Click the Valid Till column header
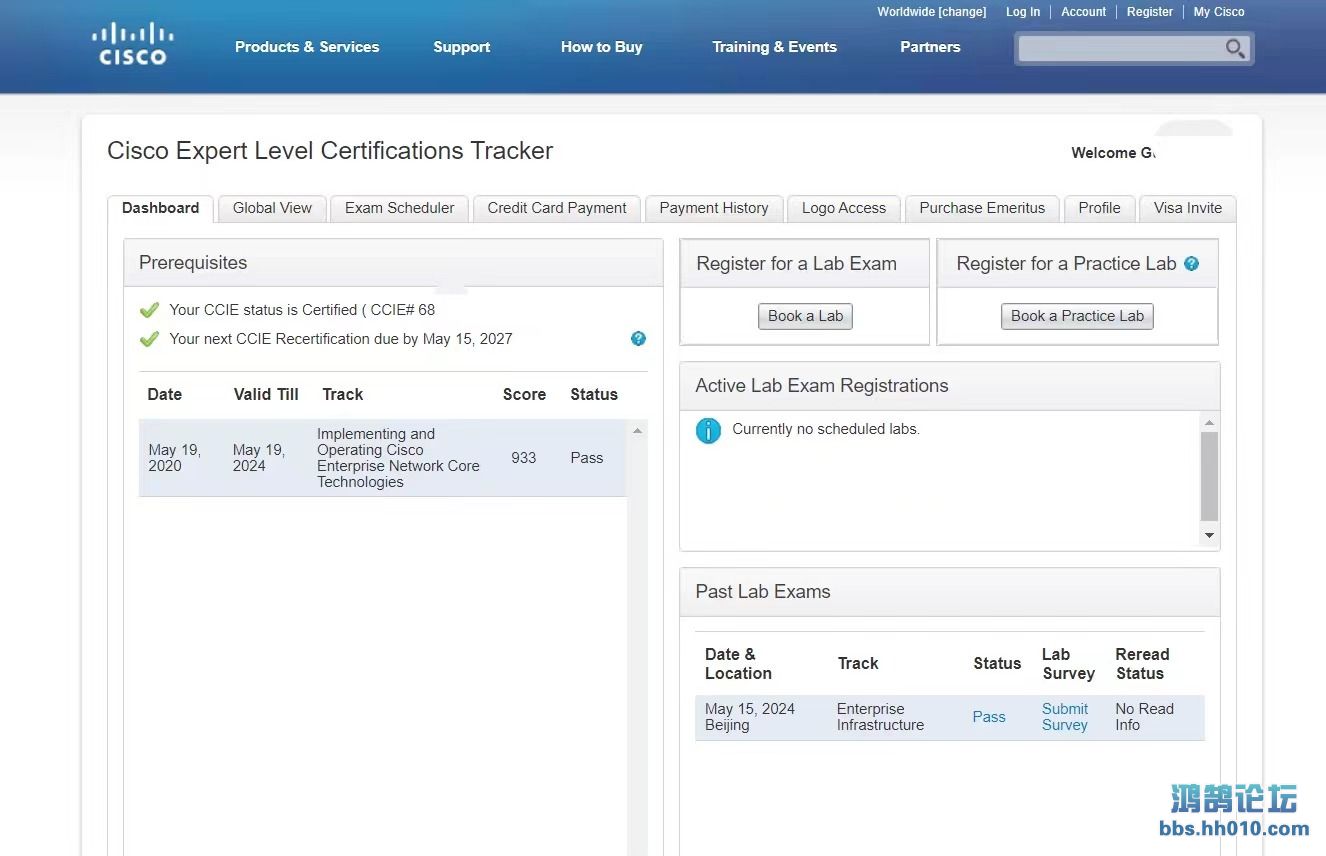 266,394
